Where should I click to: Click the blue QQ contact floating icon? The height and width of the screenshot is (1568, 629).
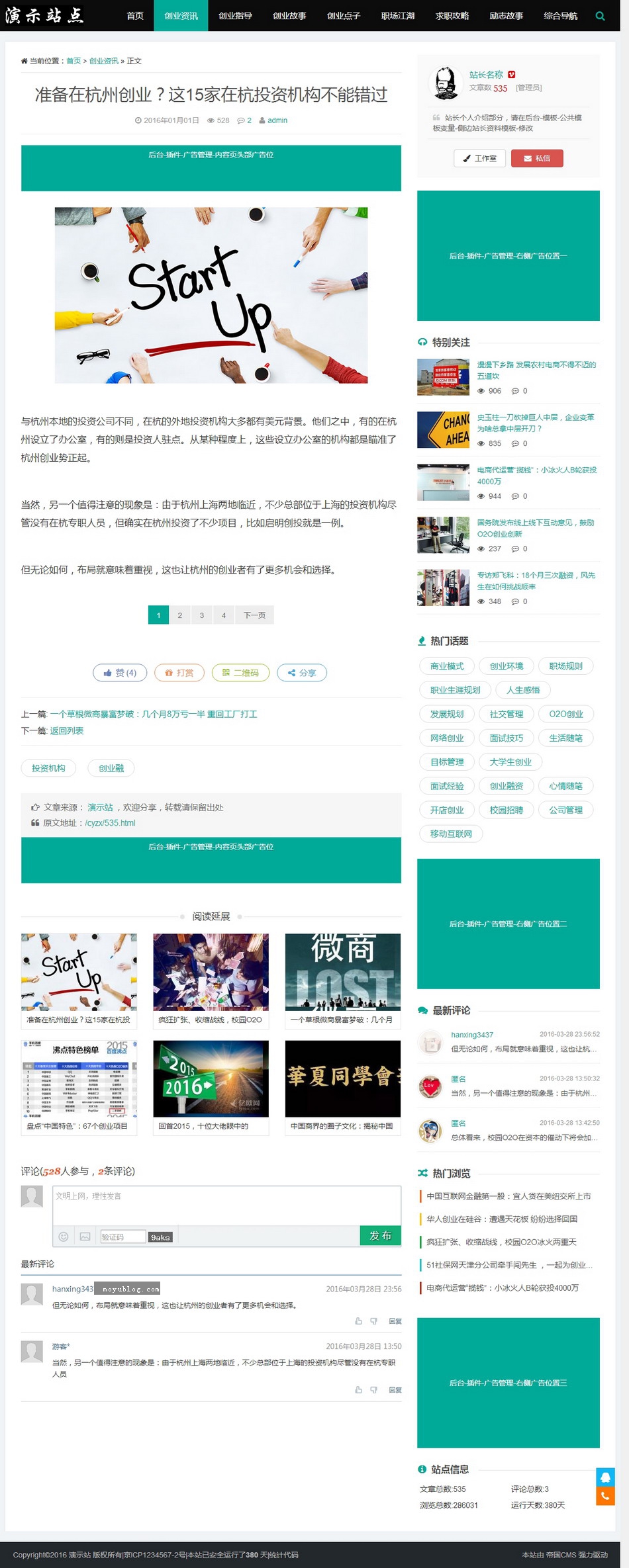(x=605, y=1477)
